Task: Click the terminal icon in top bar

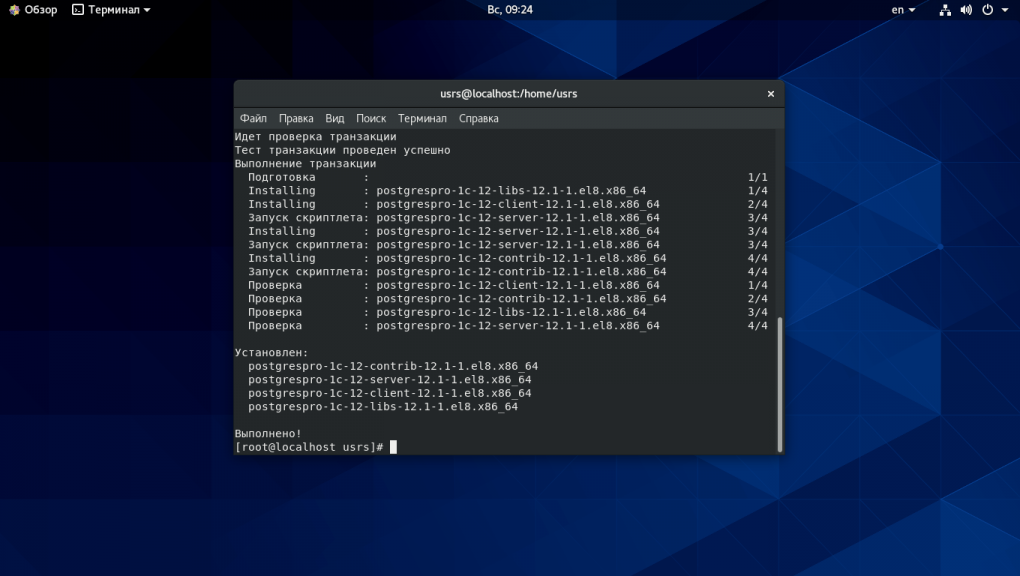Action: [78, 10]
